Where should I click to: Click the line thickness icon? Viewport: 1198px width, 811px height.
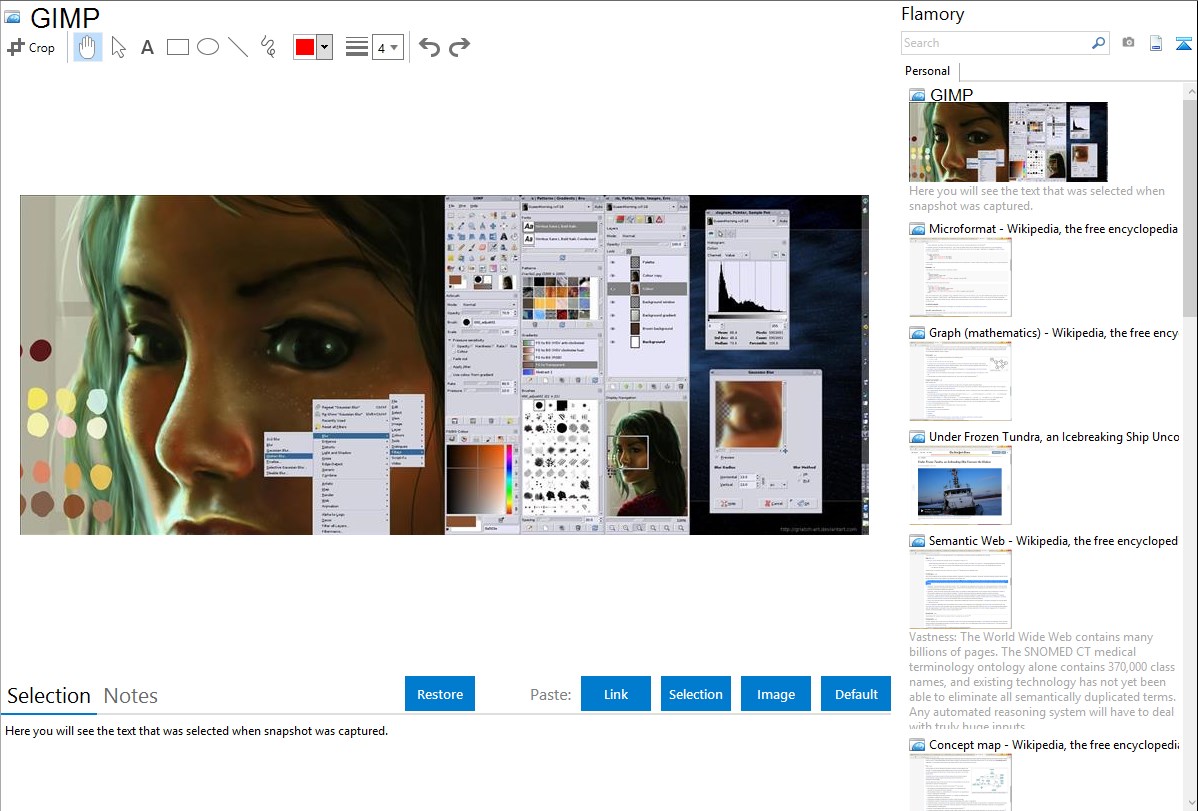356,47
